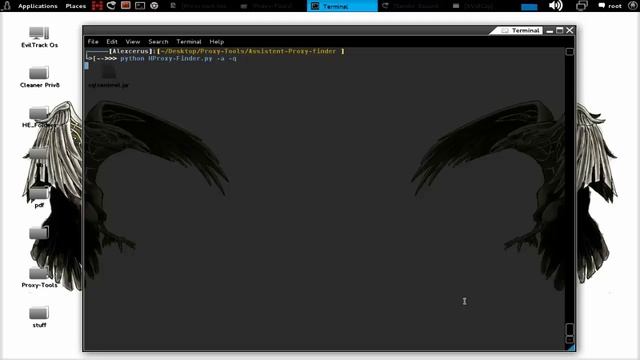Open the EvilTrack Os desktop icon
Image resolution: width=640 pixels, height=360 pixels.
click(x=39, y=37)
